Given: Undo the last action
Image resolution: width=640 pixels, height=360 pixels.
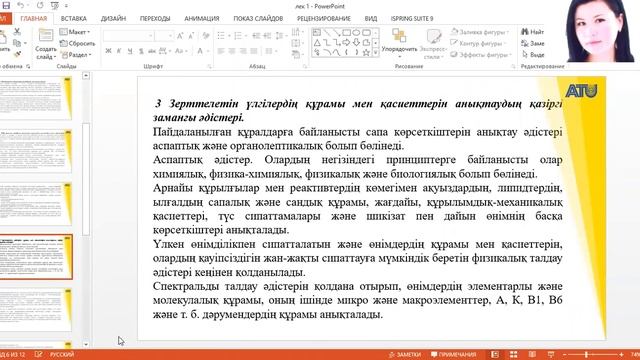Looking at the screenshot, I should [x=20, y=6].
